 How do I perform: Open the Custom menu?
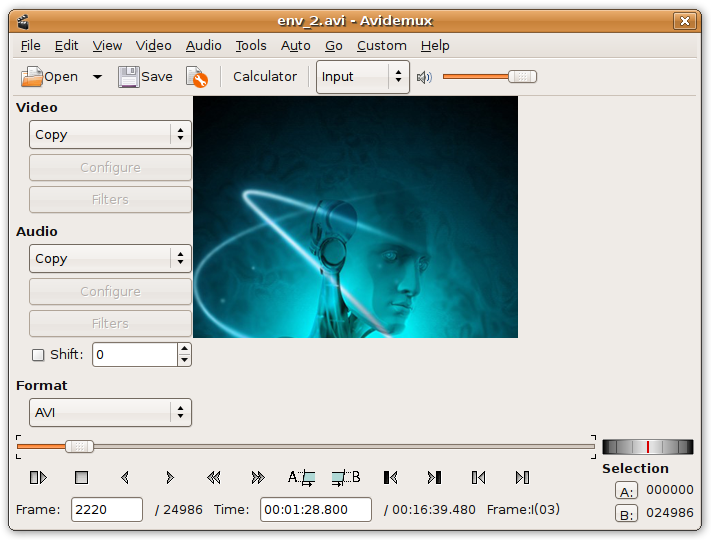(x=381, y=46)
